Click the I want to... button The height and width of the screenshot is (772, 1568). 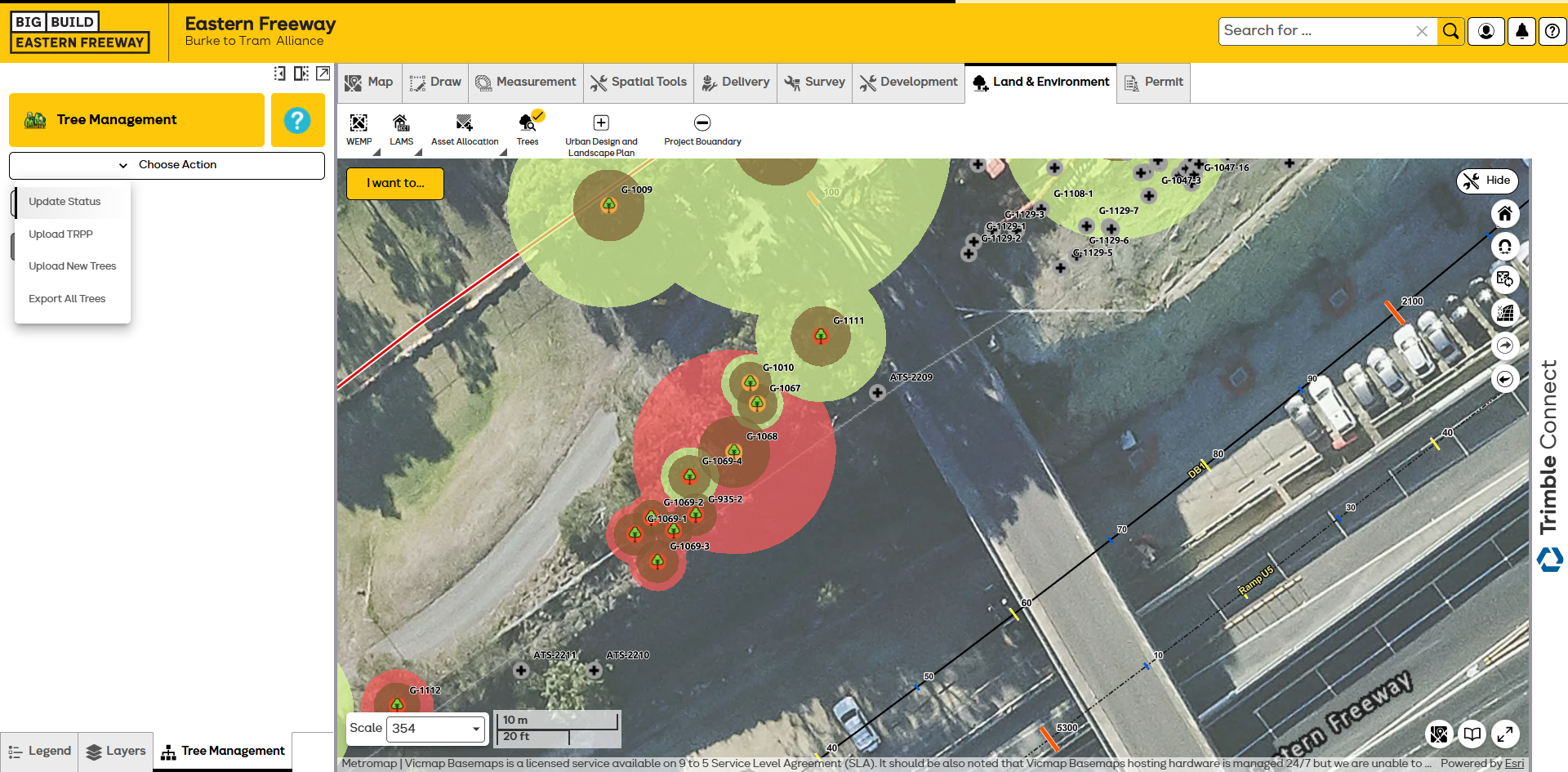tap(395, 184)
